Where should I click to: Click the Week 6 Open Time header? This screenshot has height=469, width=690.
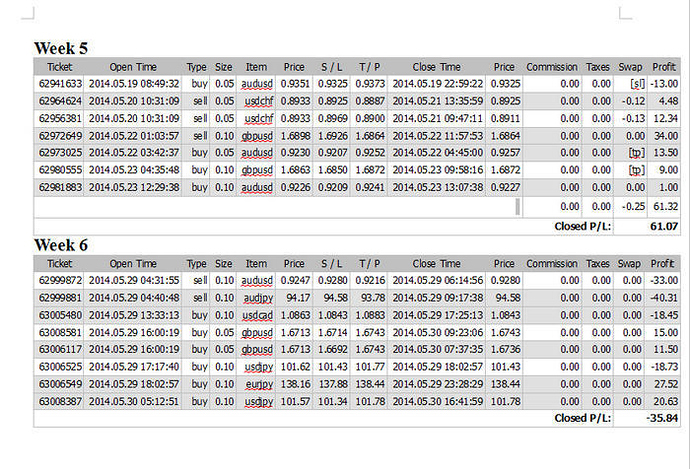click(133, 264)
